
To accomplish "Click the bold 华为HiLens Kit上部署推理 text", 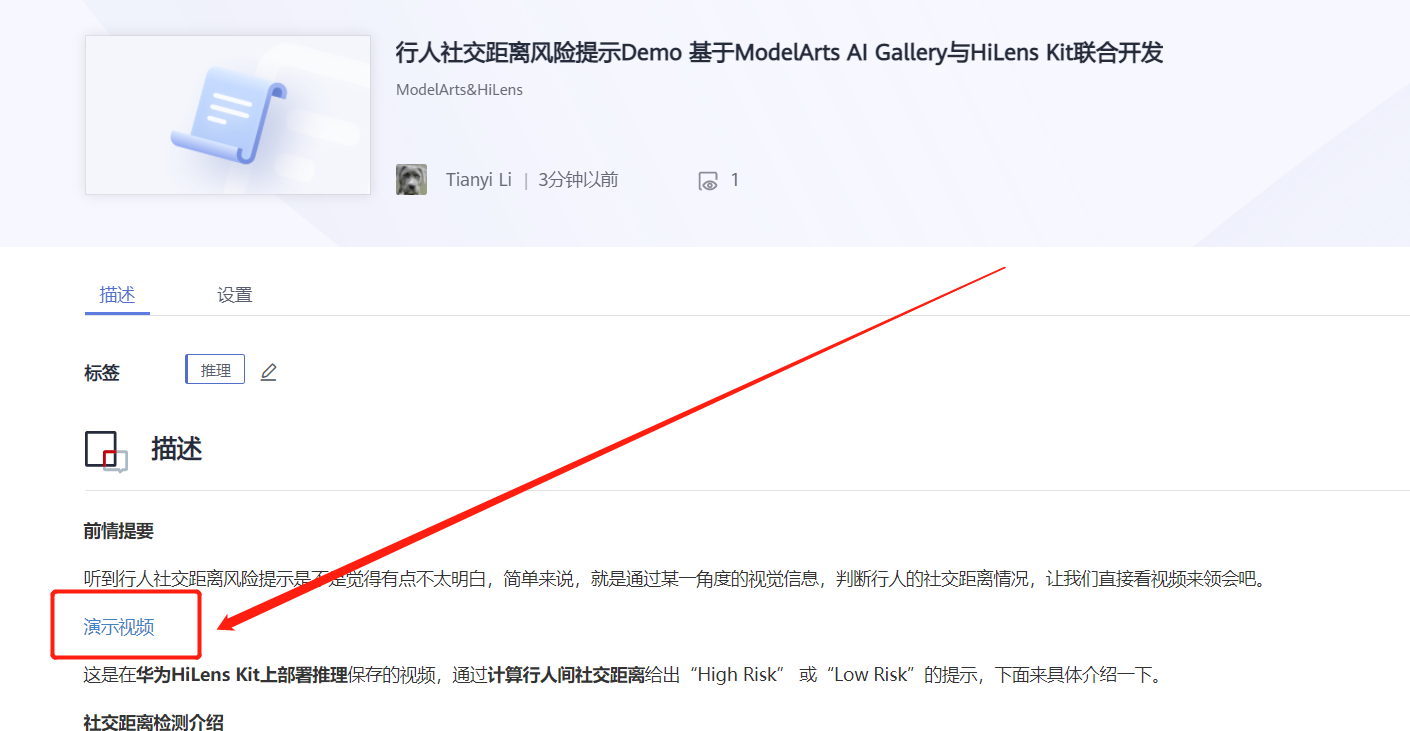I will pyautogui.click(x=243, y=675).
